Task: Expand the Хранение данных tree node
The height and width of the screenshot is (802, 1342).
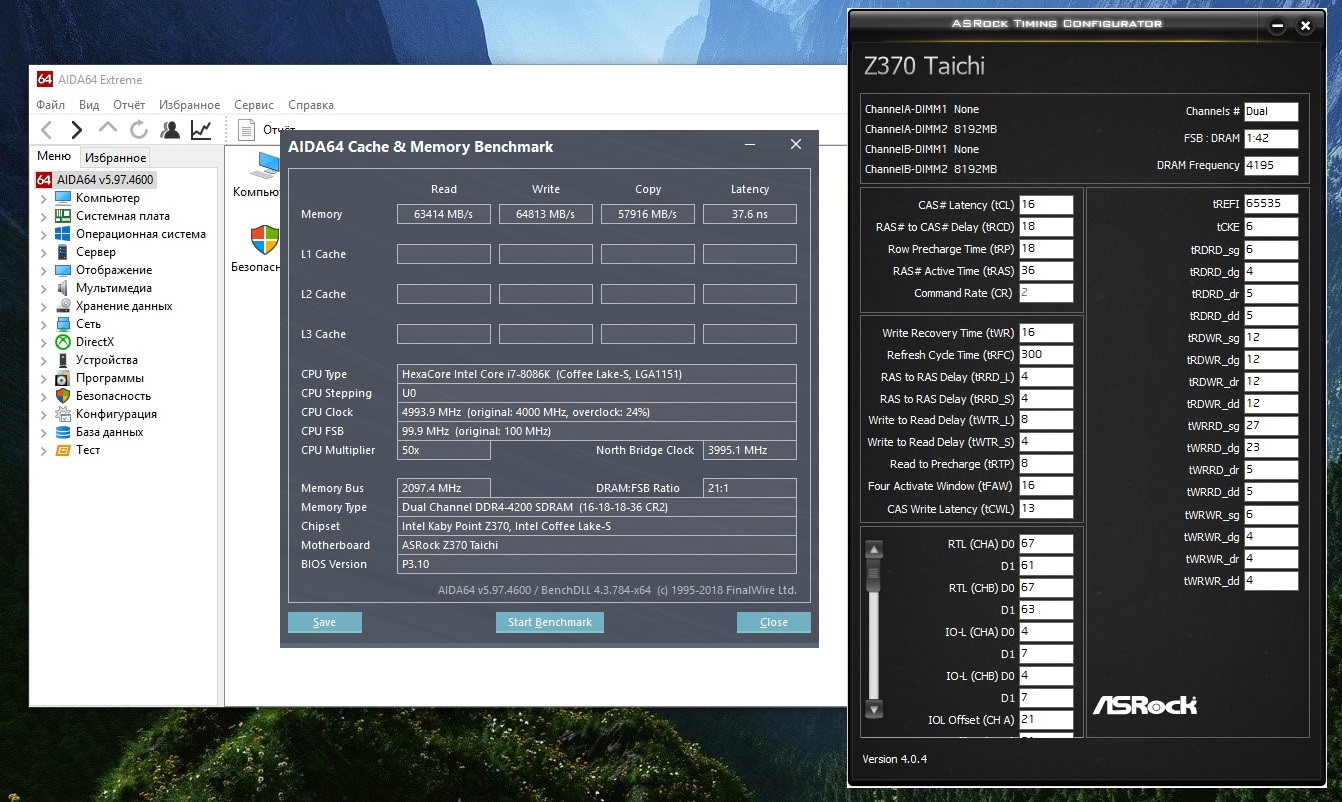Action: point(44,306)
